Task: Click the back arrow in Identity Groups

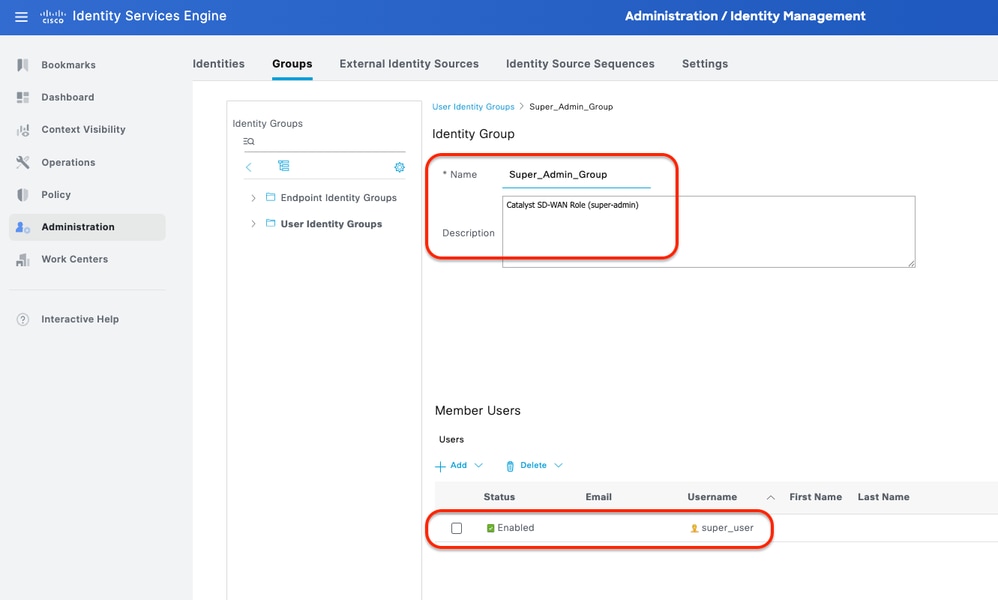Action: pos(249,167)
